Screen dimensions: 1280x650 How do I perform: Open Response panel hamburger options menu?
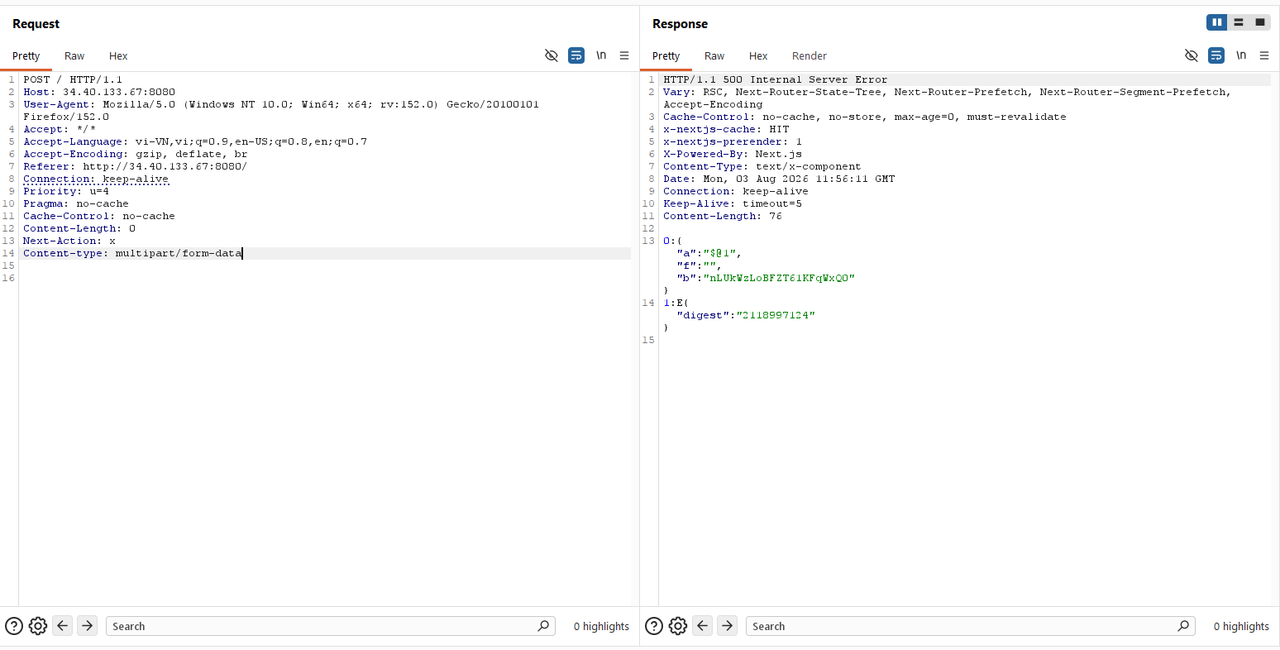point(1264,56)
